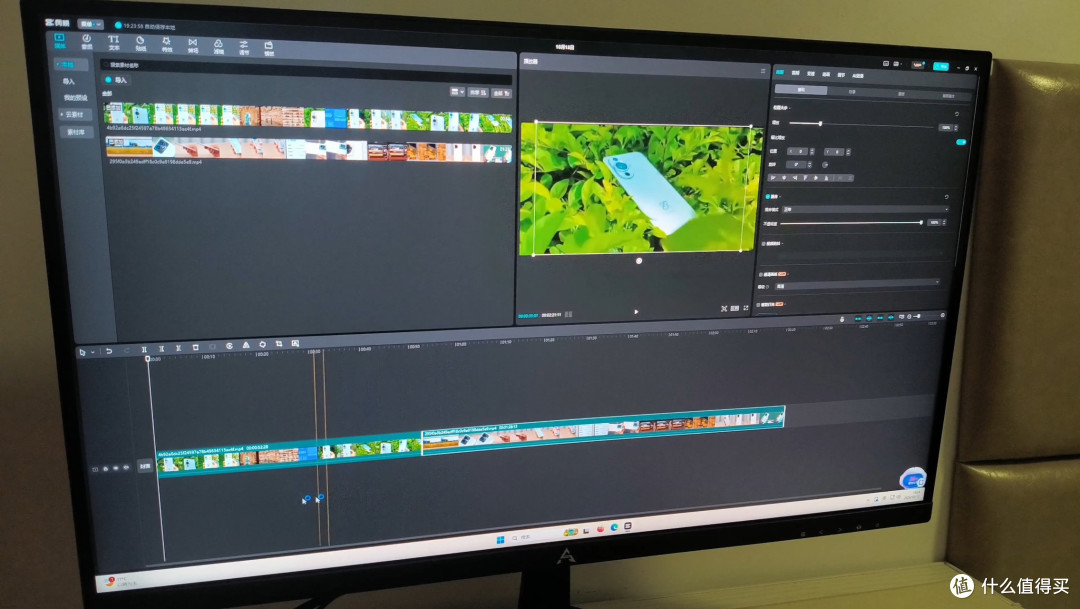Open the 菜单 dropdown in the title bar
The height and width of the screenshot is (609, 1080).
[90, 24]
